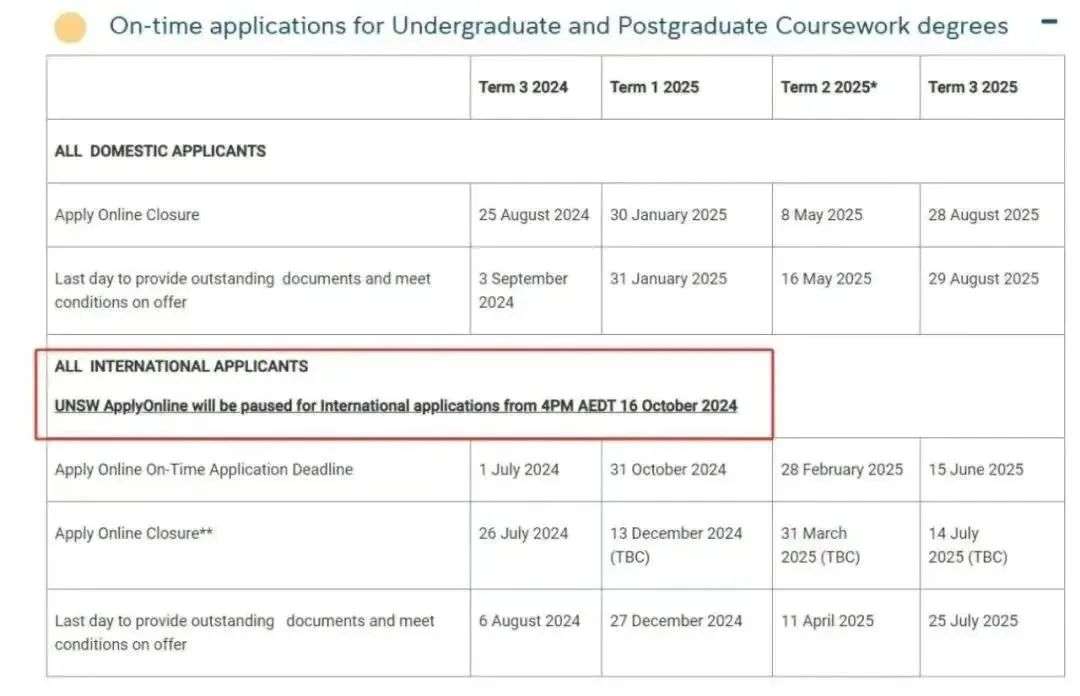Image resolution: width=1080 pixels, height=696 pixels.
Task: Open the UNSW ApplyOnline paused notice link
Action: (395, 406)
